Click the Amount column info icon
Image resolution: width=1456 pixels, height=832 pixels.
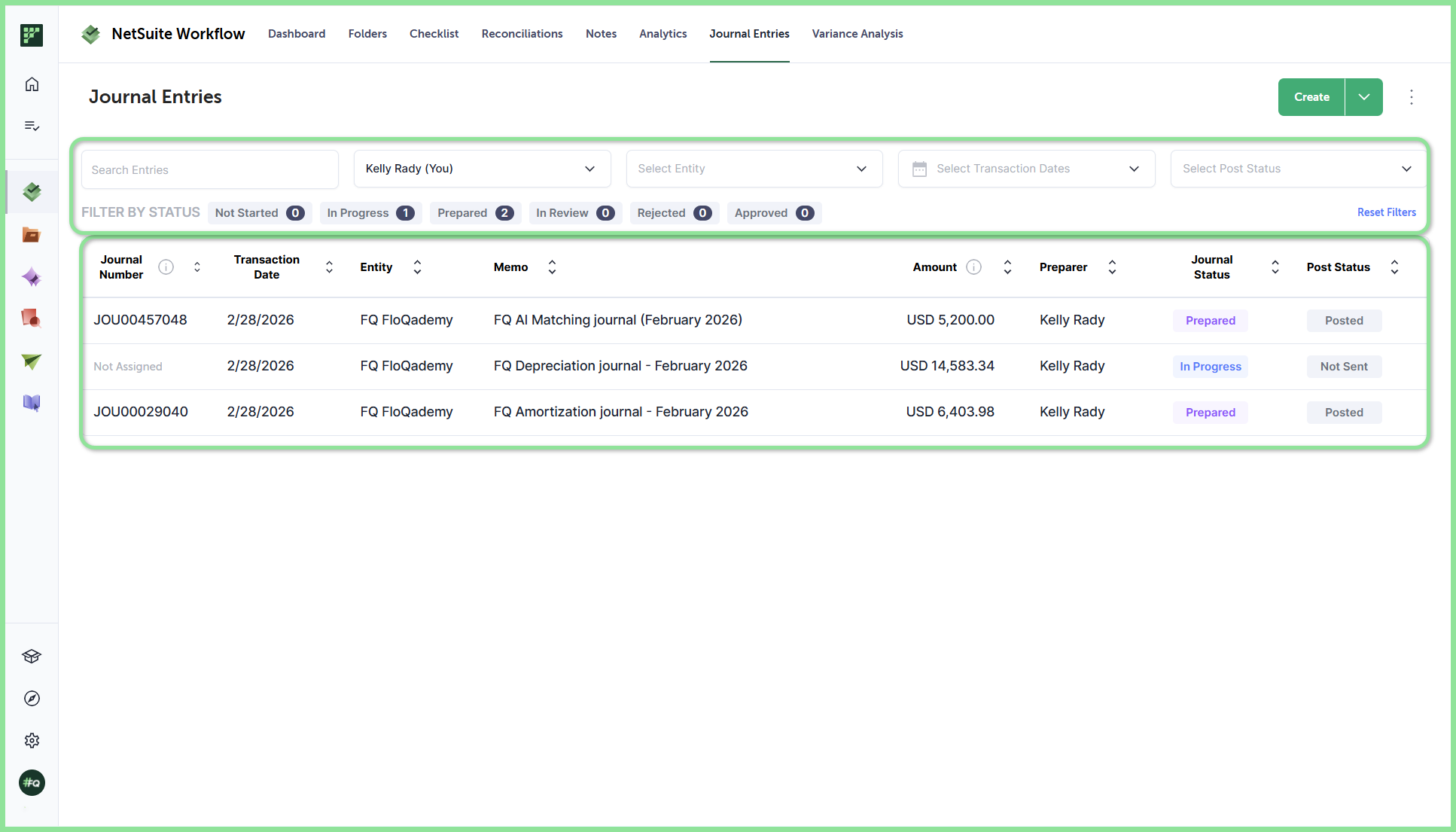point(974,267)
